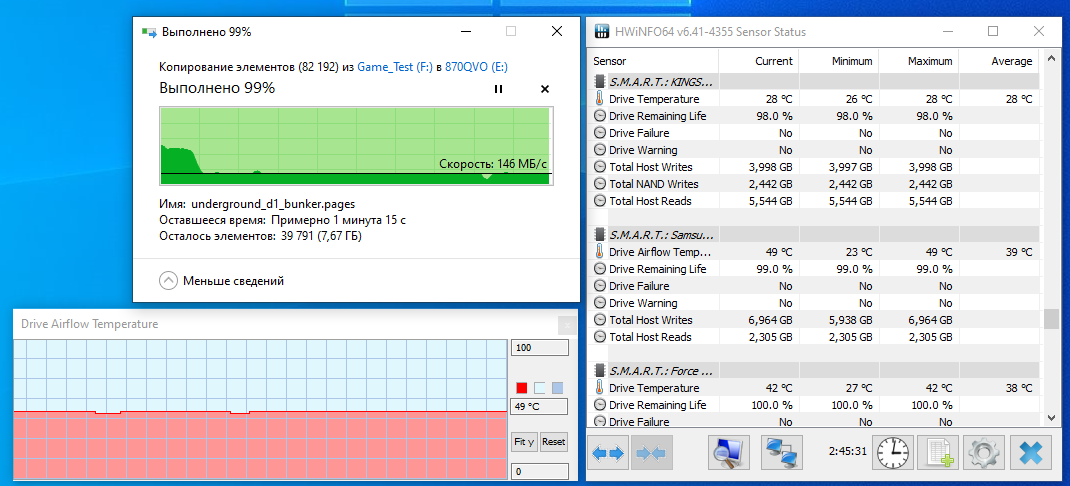Image resolution: width=1070 pixels, height=486 pixels.
Task: Select Kingston Drive Failure row
Action: pyautogui.click(x=813, y=133)
